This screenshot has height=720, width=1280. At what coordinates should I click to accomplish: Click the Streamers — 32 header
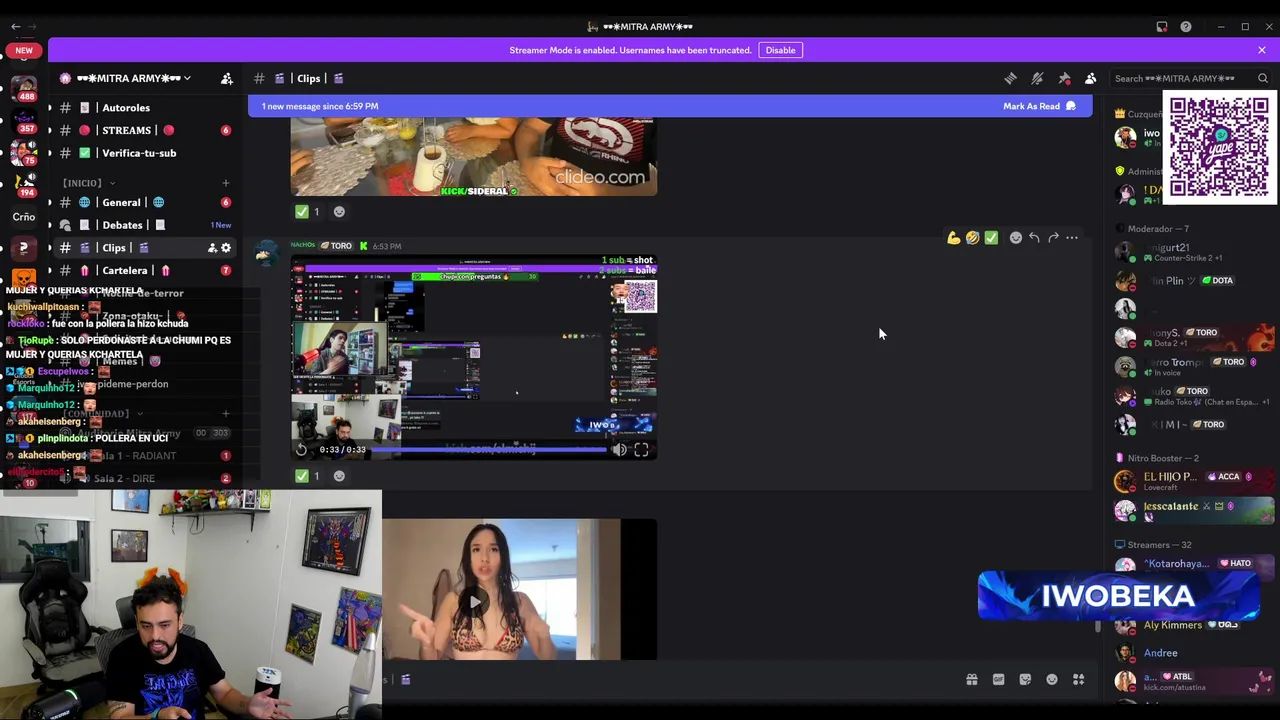[x=1159, y=545]
